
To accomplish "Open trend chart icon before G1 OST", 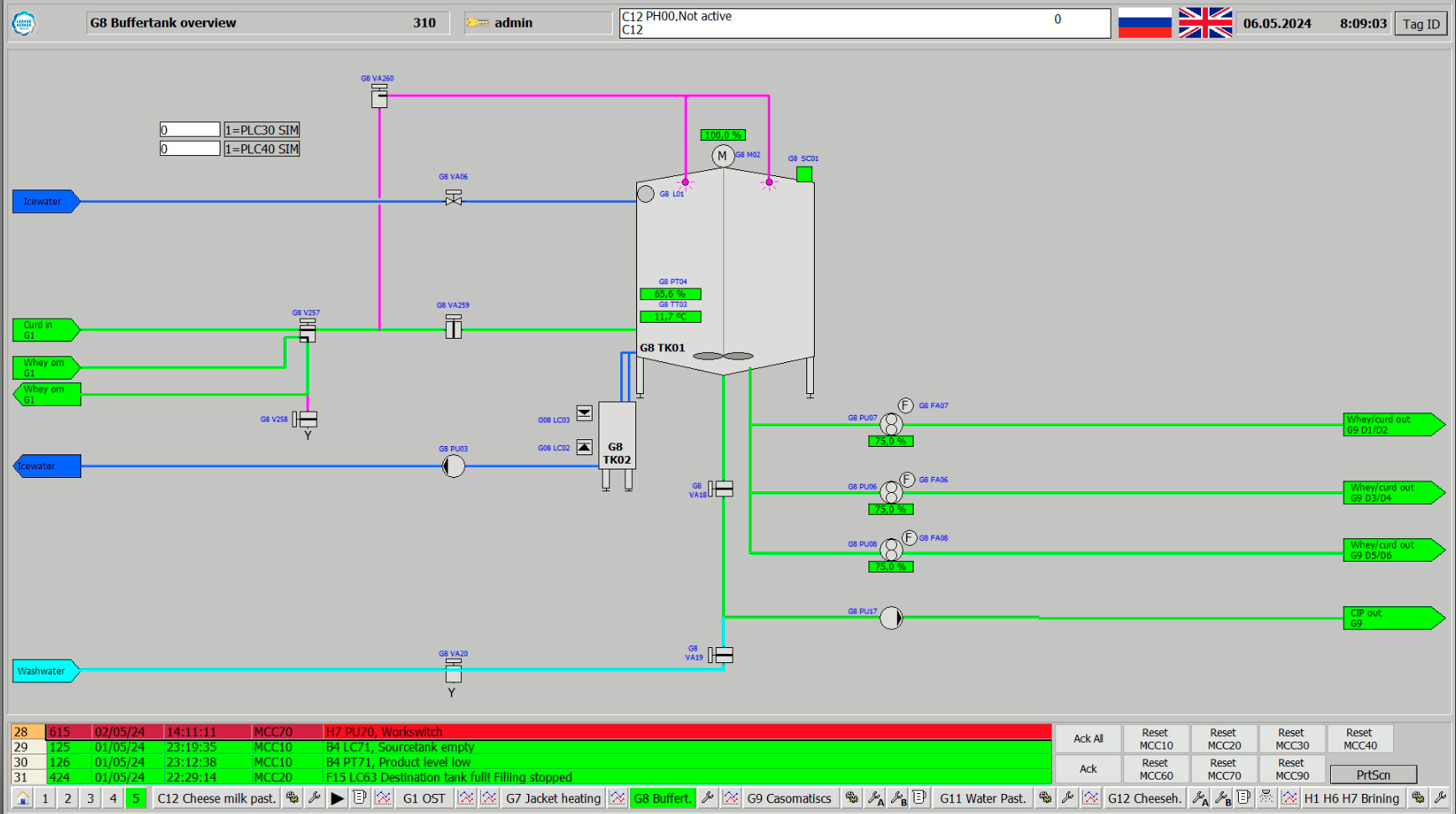I will tap(383, 798).
